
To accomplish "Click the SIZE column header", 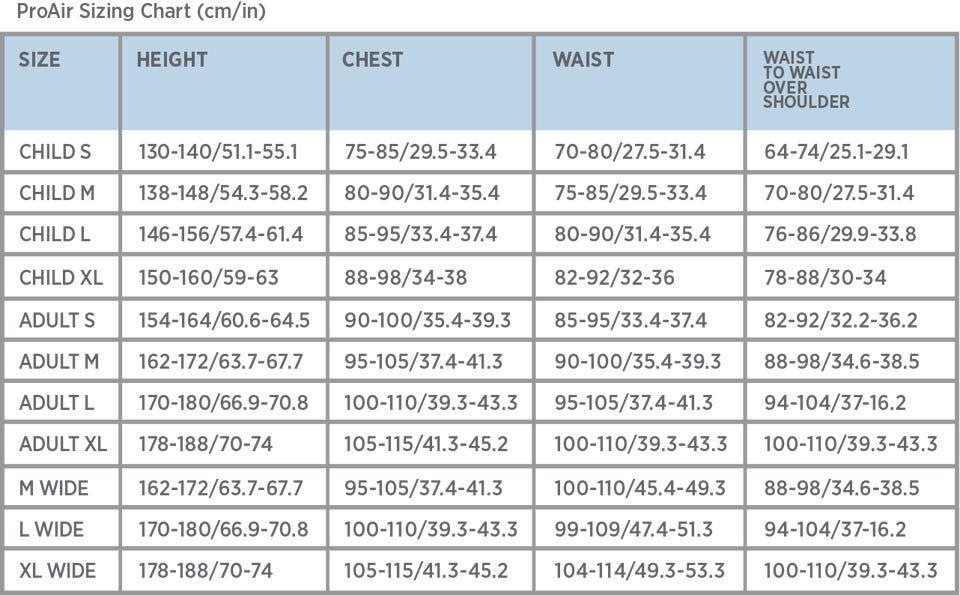I will 40,60.
